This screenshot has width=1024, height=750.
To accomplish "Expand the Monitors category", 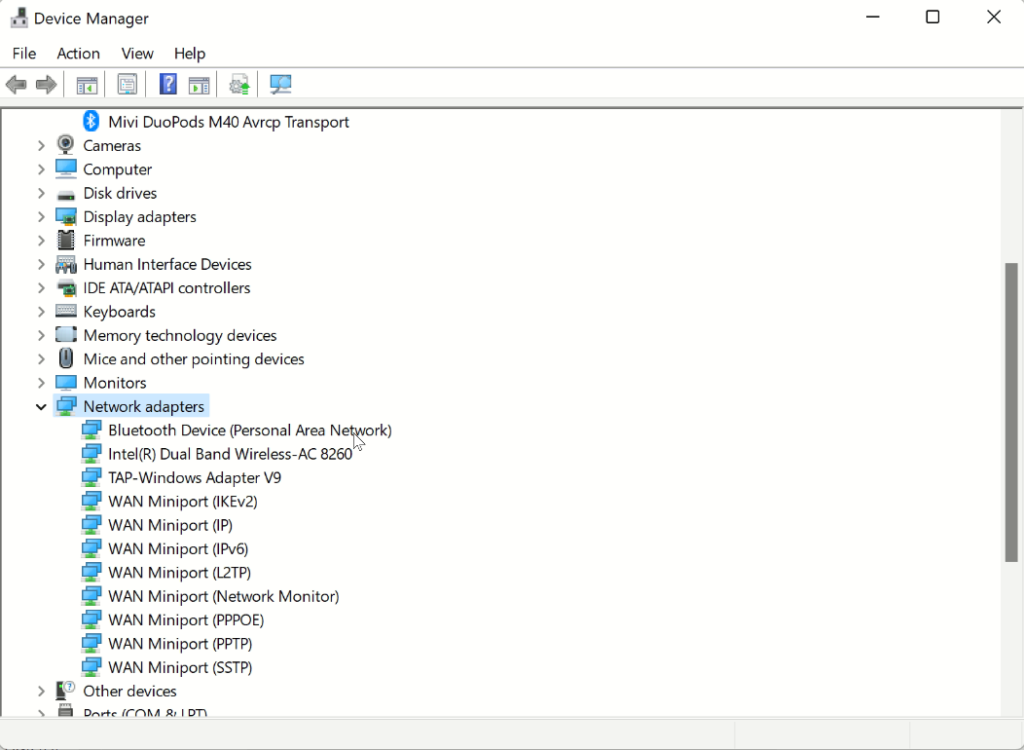I will tap(41, 383).
